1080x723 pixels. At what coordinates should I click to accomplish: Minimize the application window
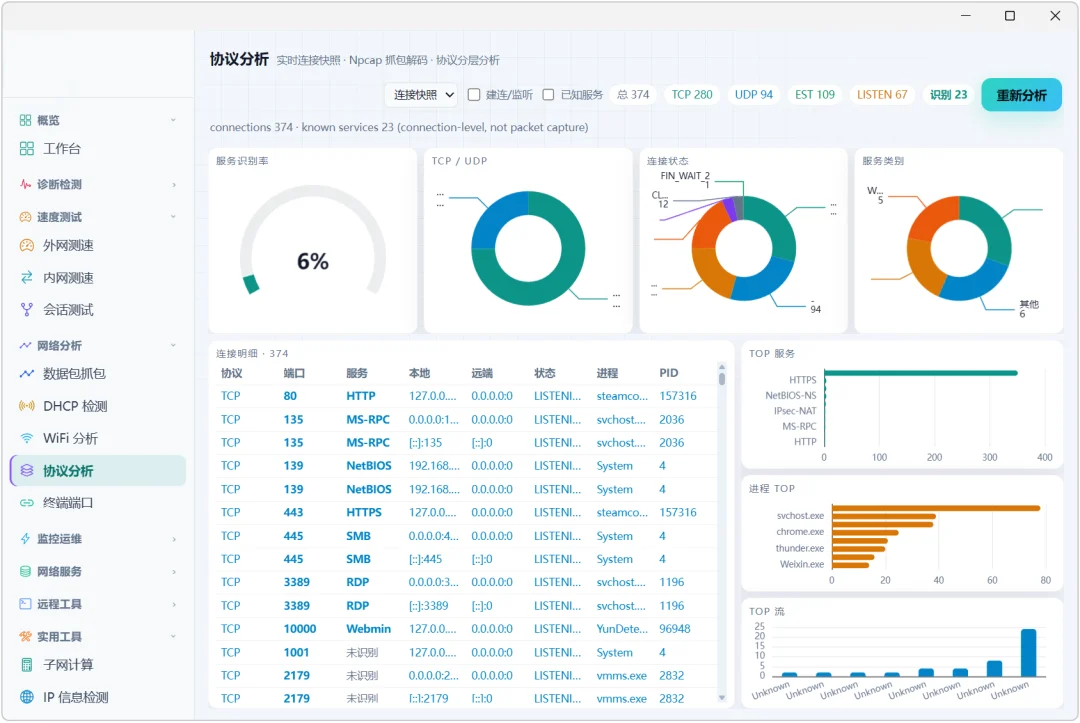pos(966,16)
